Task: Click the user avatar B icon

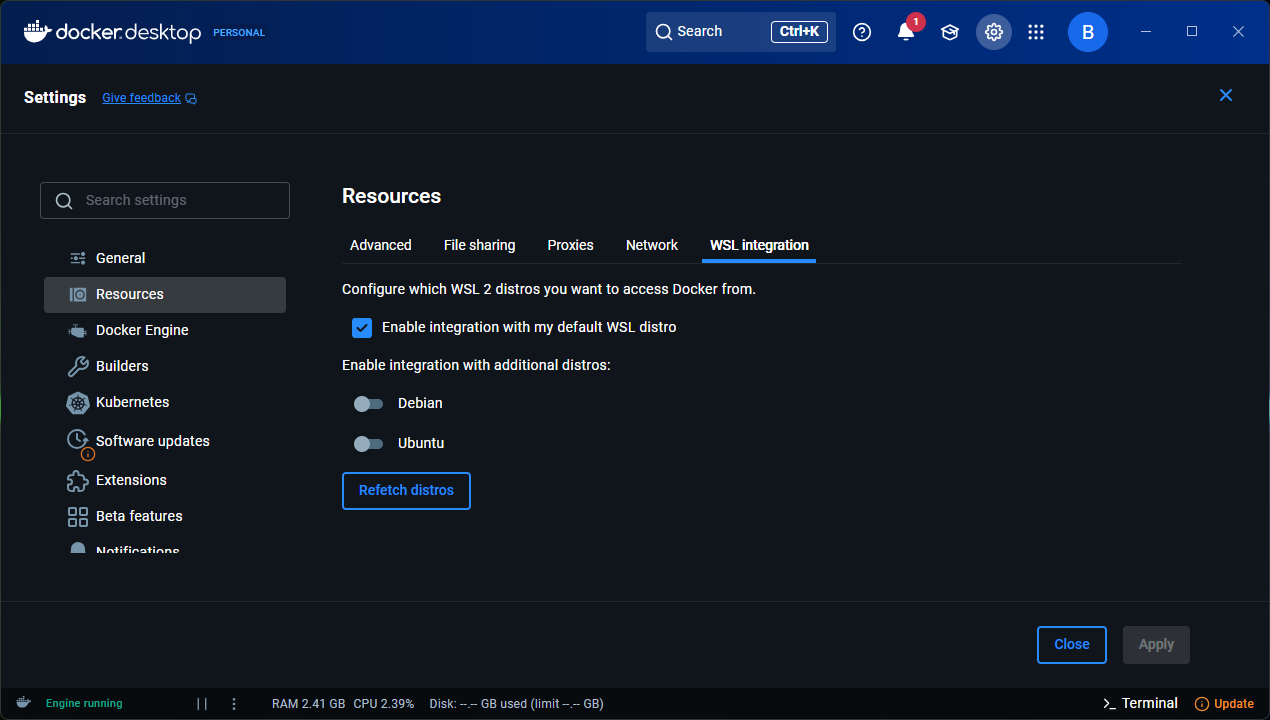Action: click(x=1087, y=32)
